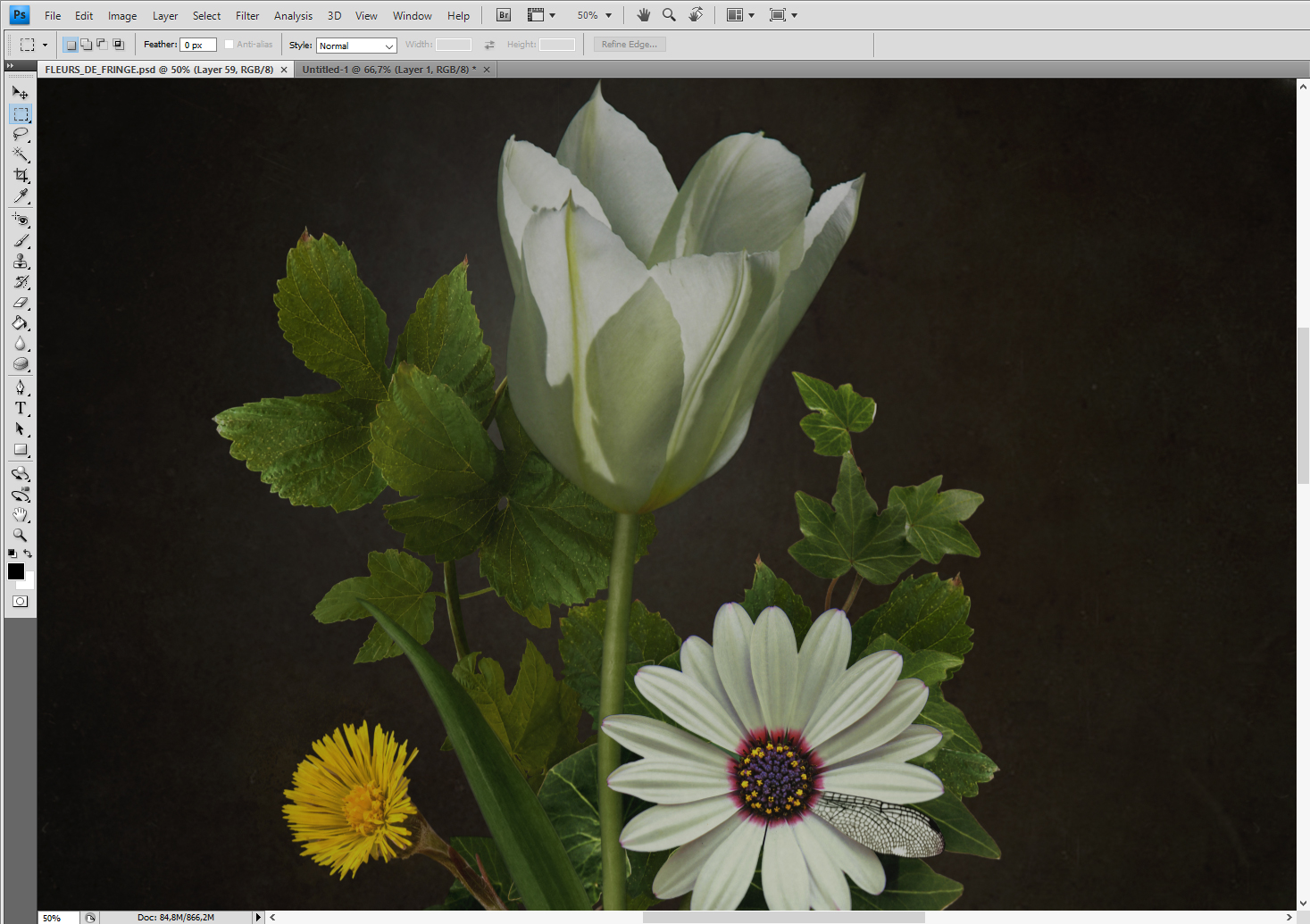
Task: Select the Lasso tool
Action: (x=21, y=135)
